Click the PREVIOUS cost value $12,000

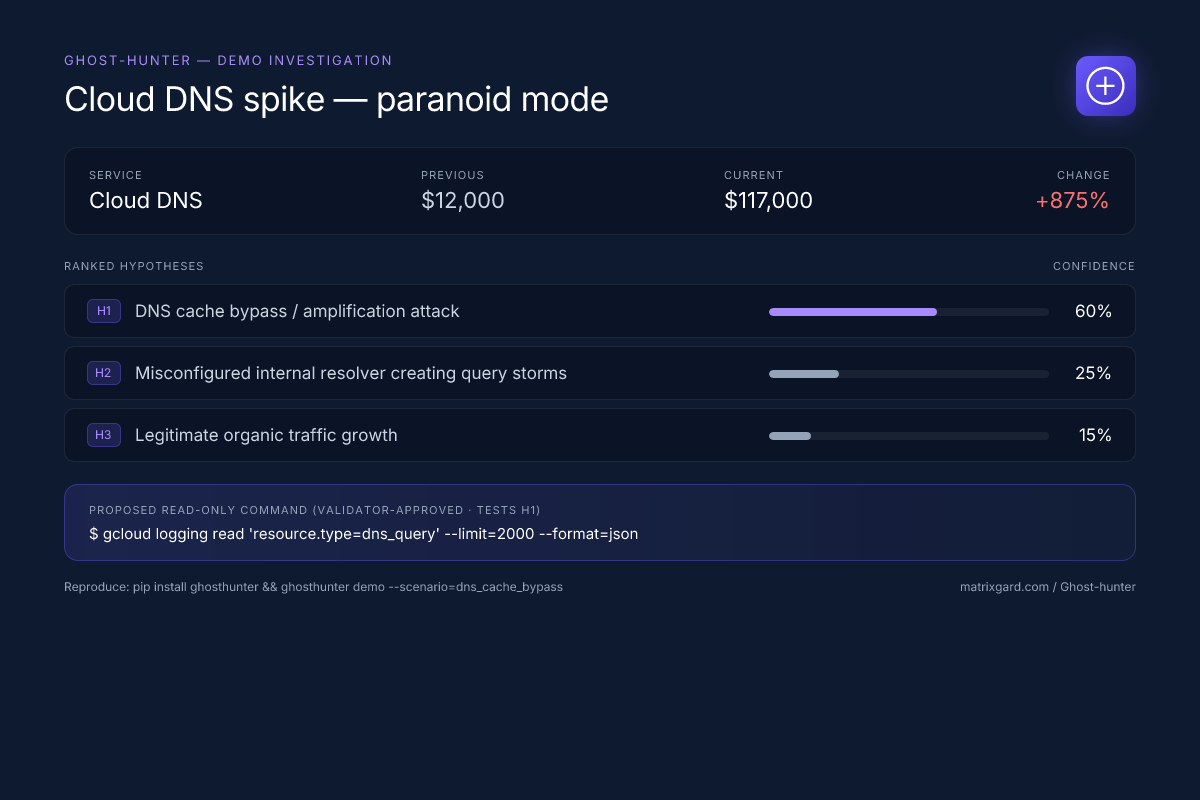[462, 200]
